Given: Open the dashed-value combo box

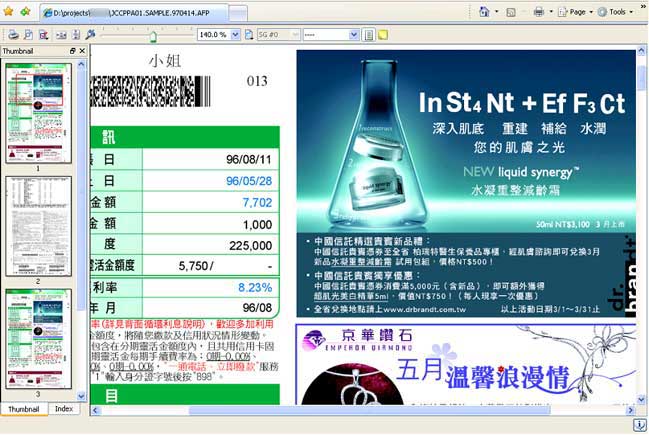Looking at the screenshot, I should pos(331,35).
